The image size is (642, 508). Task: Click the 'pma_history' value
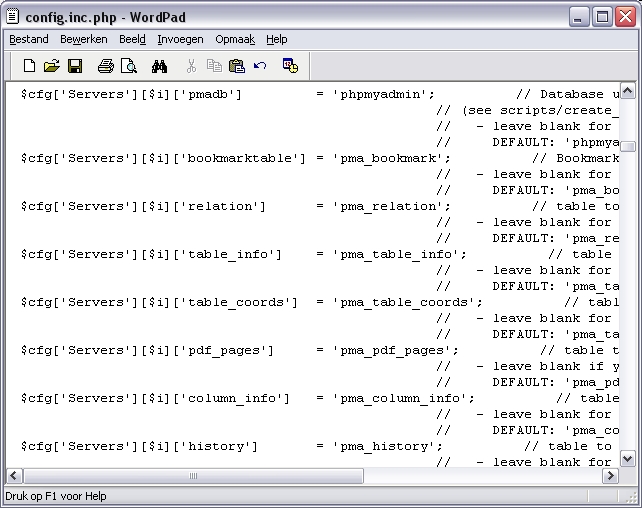pos(387,446)
